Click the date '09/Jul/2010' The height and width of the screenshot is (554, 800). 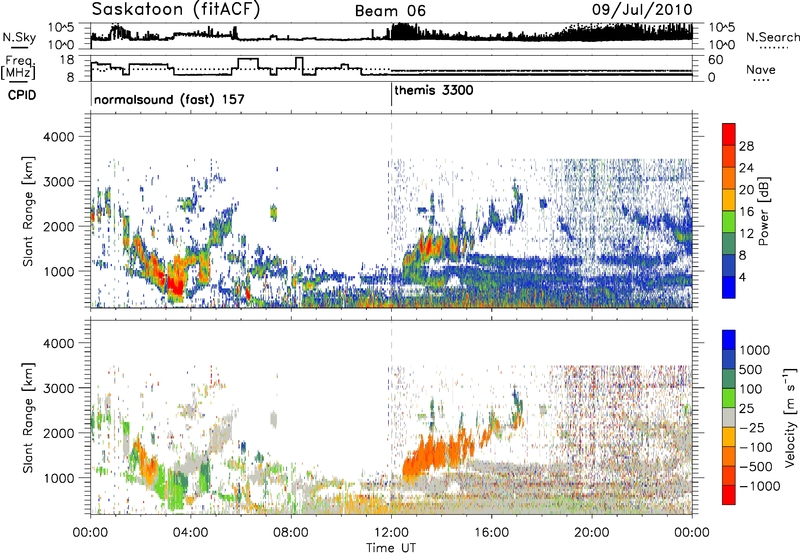[642, 9]
